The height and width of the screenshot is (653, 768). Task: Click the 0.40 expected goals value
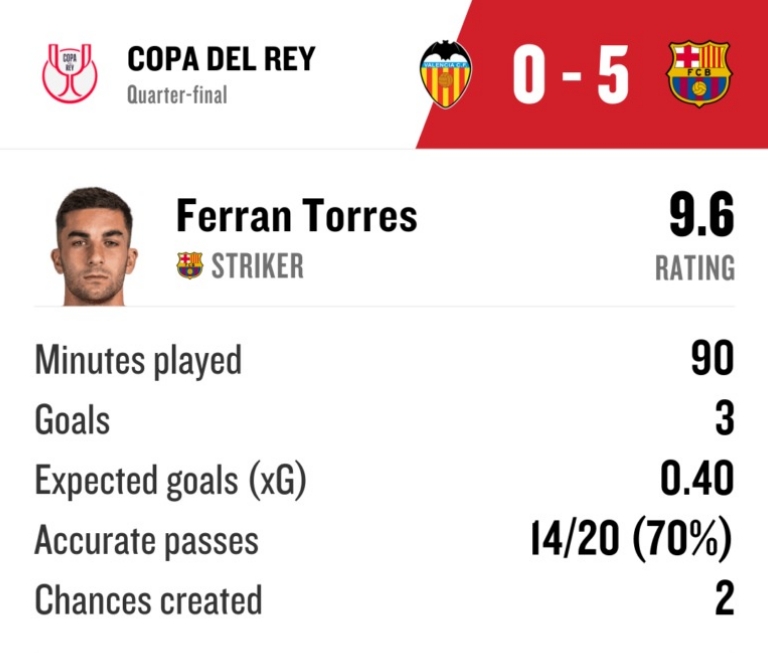697,480
